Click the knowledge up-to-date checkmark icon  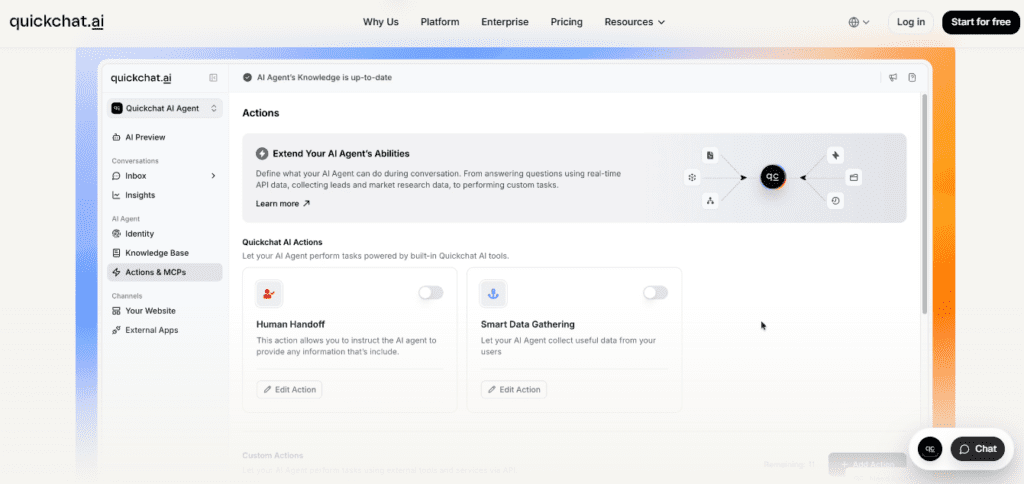tap(248, 77)
